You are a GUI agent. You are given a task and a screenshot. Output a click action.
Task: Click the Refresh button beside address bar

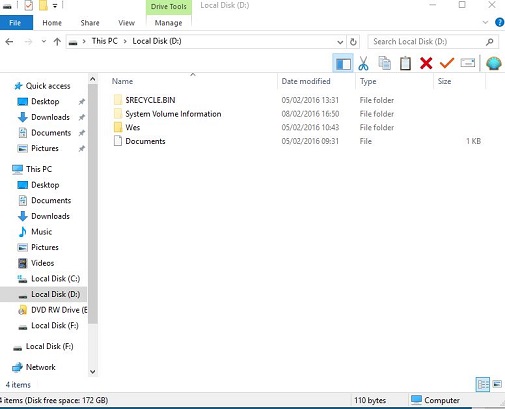point(353,42)
